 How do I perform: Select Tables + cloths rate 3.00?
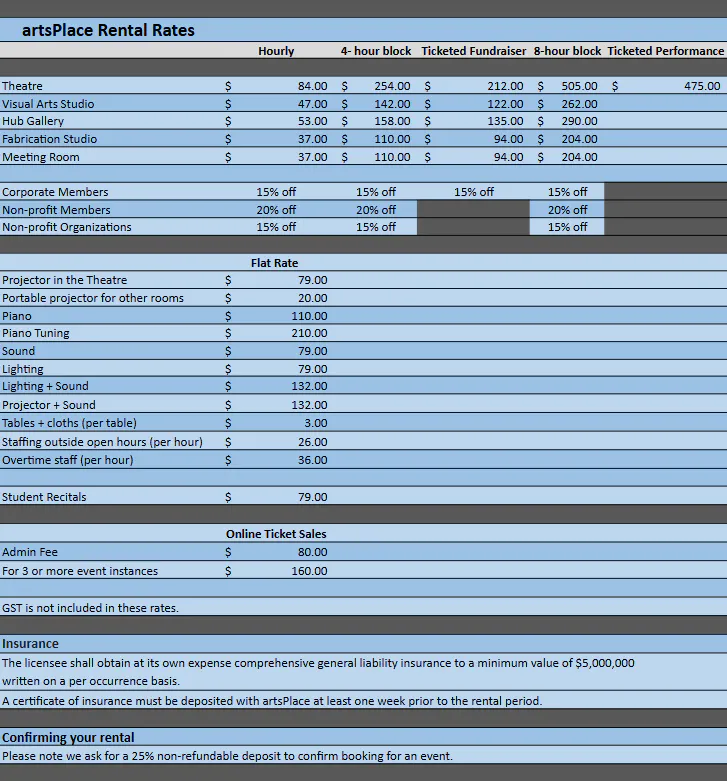tap(316, 423)
